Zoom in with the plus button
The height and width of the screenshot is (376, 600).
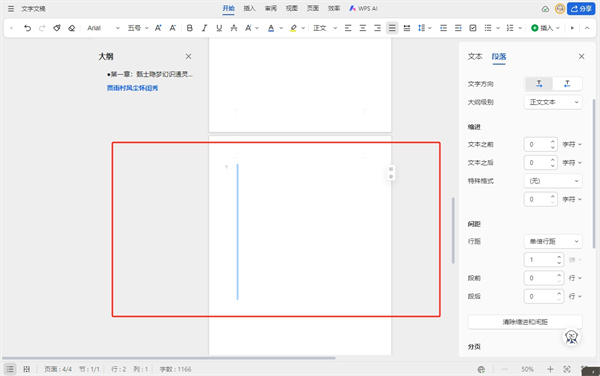click(x=550, y=369)
